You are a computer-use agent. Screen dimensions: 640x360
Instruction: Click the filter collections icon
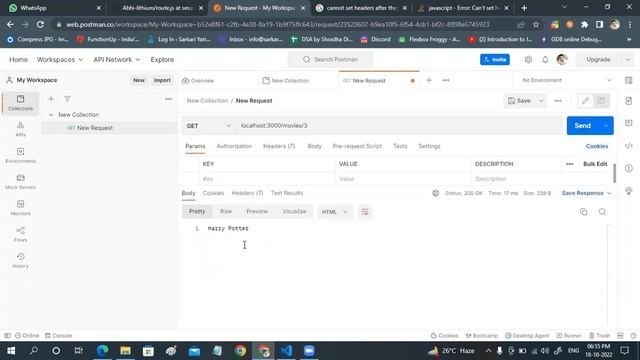pos(67,99)
